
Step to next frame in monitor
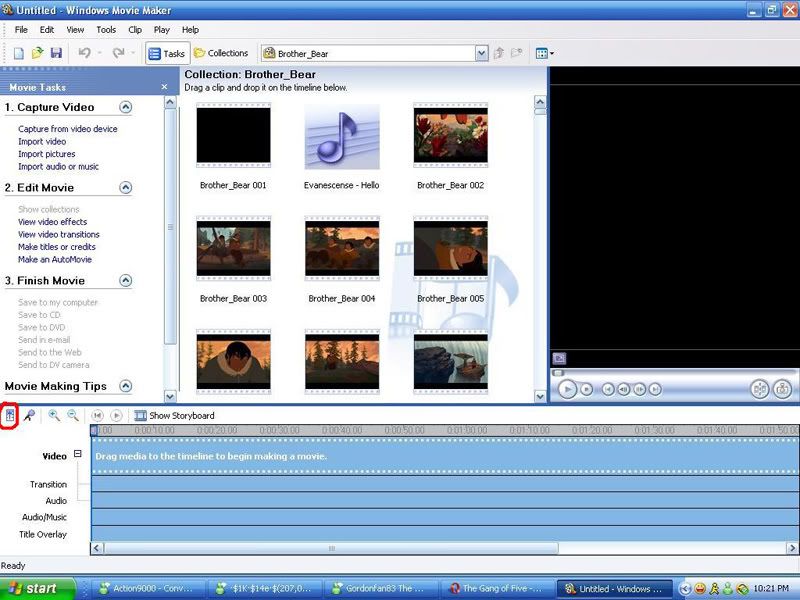click(639, 389)
